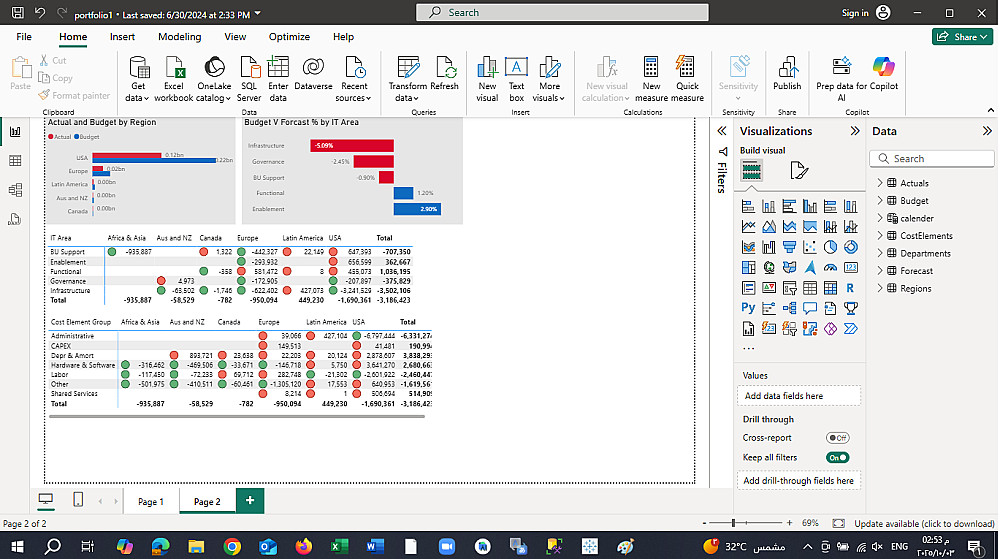The image size is (1000, 559).
Task: Click the Data pane search field
Action: (x=932, y=159)
